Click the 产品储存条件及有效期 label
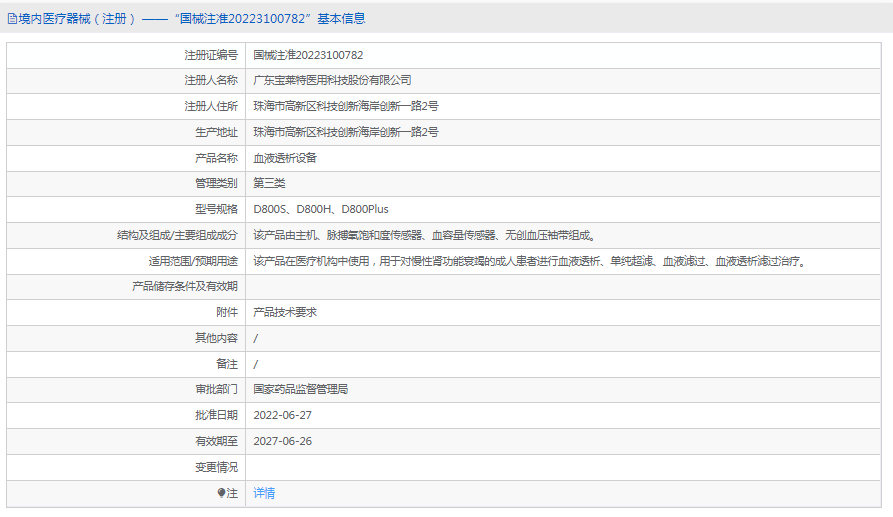Screen dimensions: 893x517 [185, 286]
